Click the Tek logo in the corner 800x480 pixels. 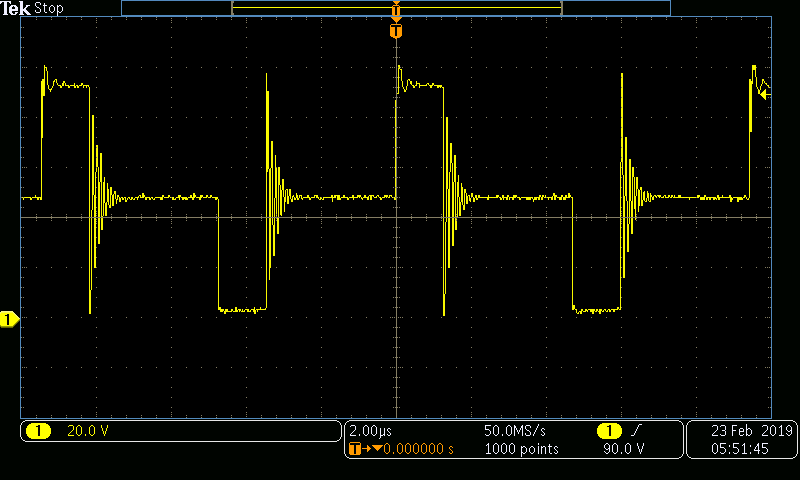[16, 8]
